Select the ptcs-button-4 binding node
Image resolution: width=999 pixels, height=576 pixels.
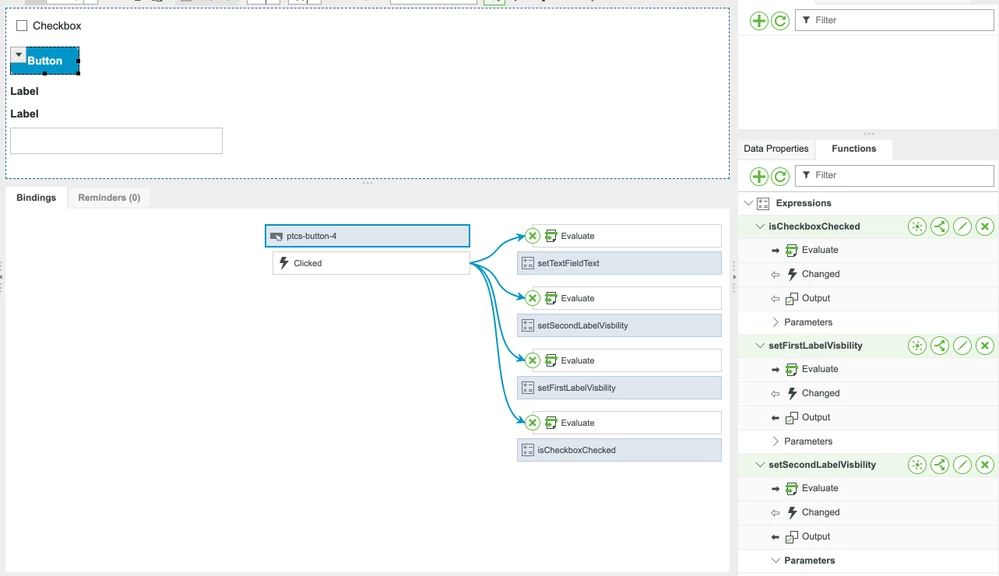tap(368, 236)
